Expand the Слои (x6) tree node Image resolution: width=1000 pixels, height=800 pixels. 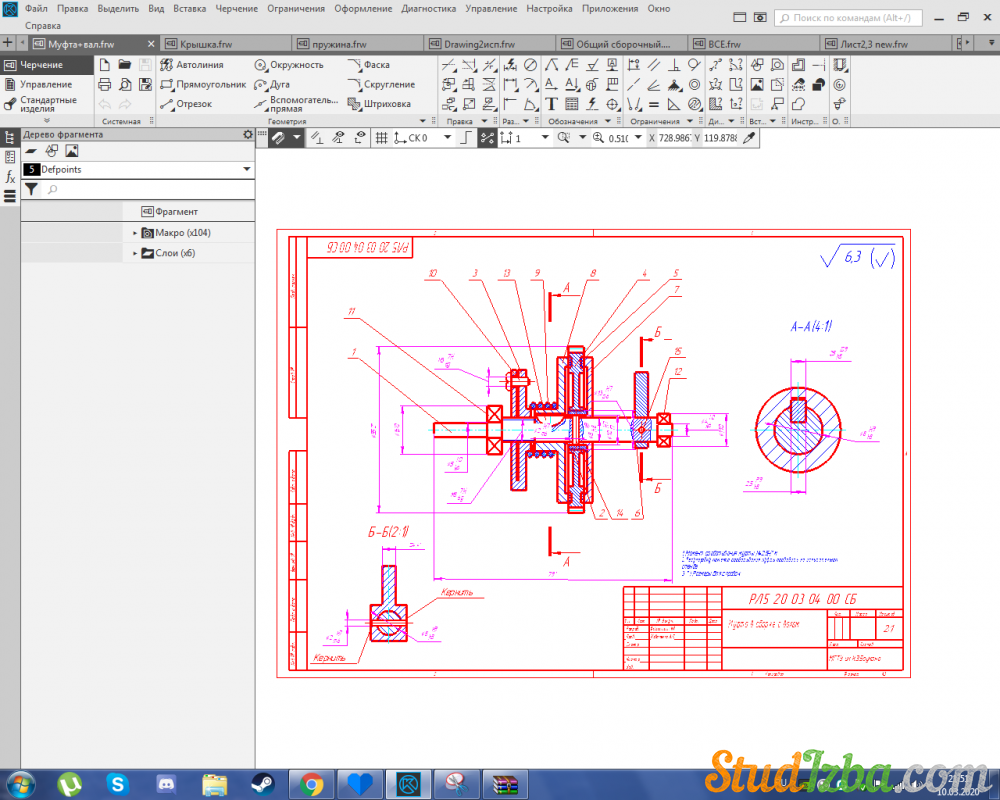point(135,254)
